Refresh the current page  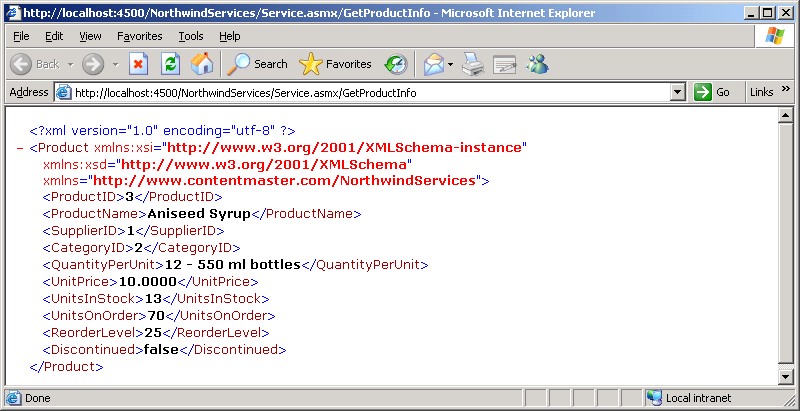pos(170,64)
